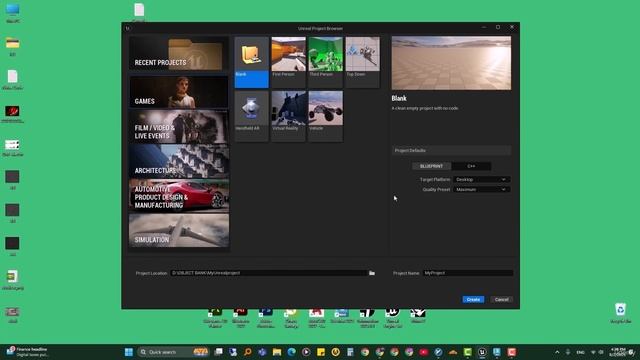Select the Blank project template

[251, 62]
